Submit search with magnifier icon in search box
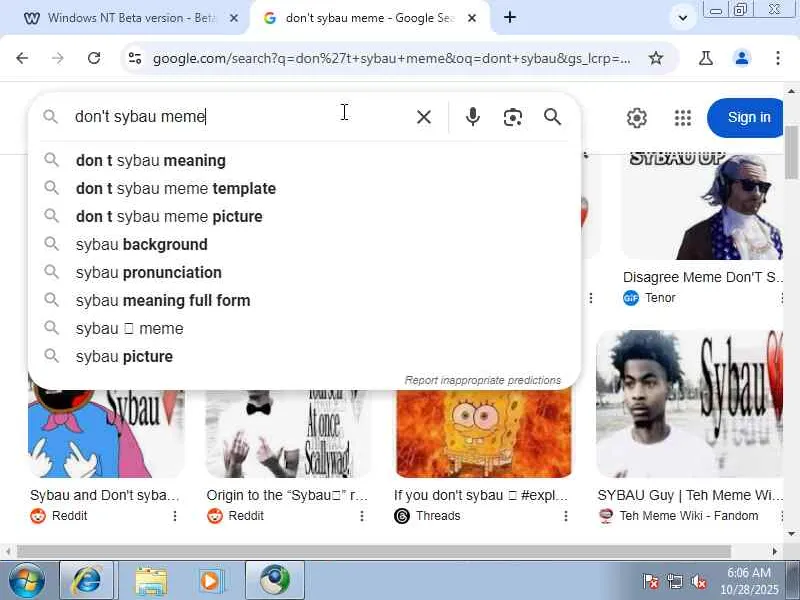The width and height of the screenshot is (800, 600). (553, 117)
